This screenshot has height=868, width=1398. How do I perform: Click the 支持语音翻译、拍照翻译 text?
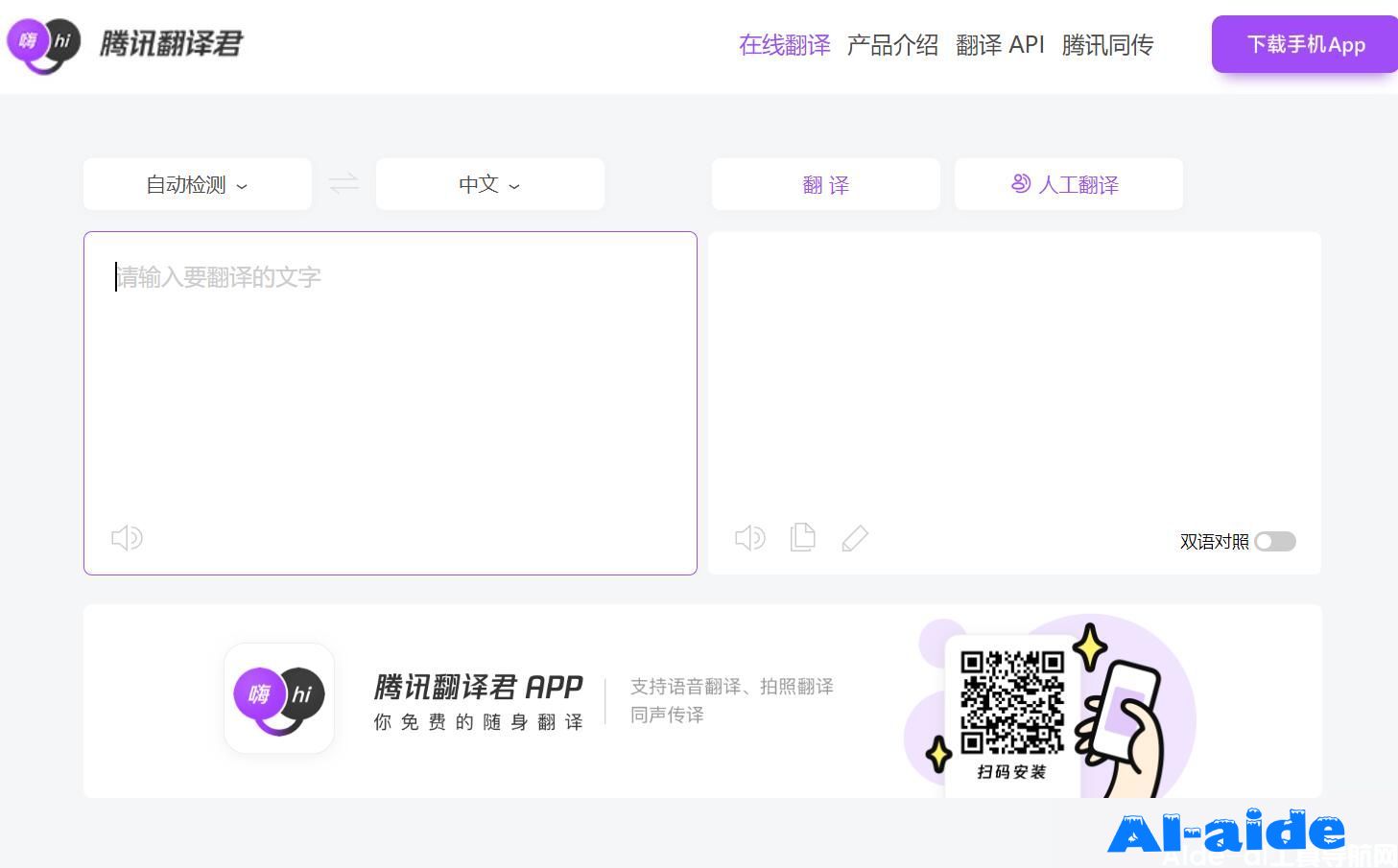coord(731,687)
